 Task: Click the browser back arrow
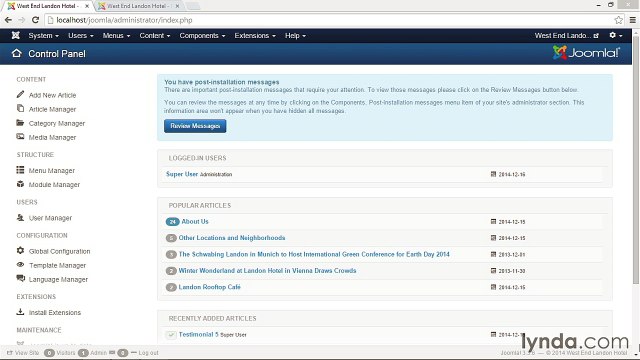(x=8, y=20)
